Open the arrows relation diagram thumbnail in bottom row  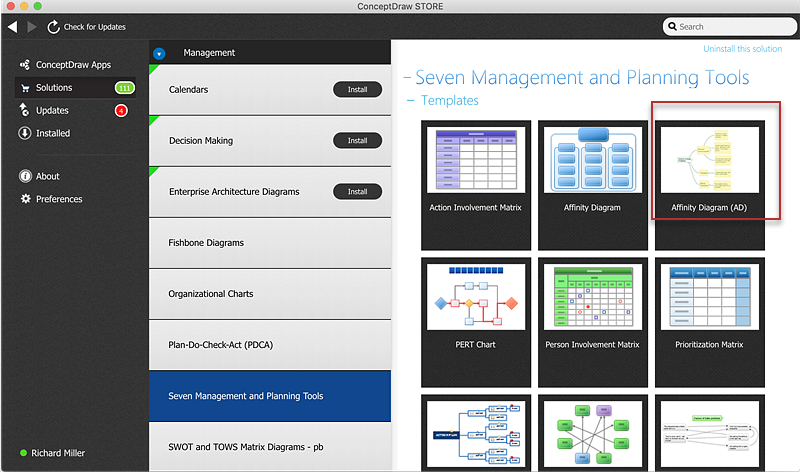tap(709, 434)
